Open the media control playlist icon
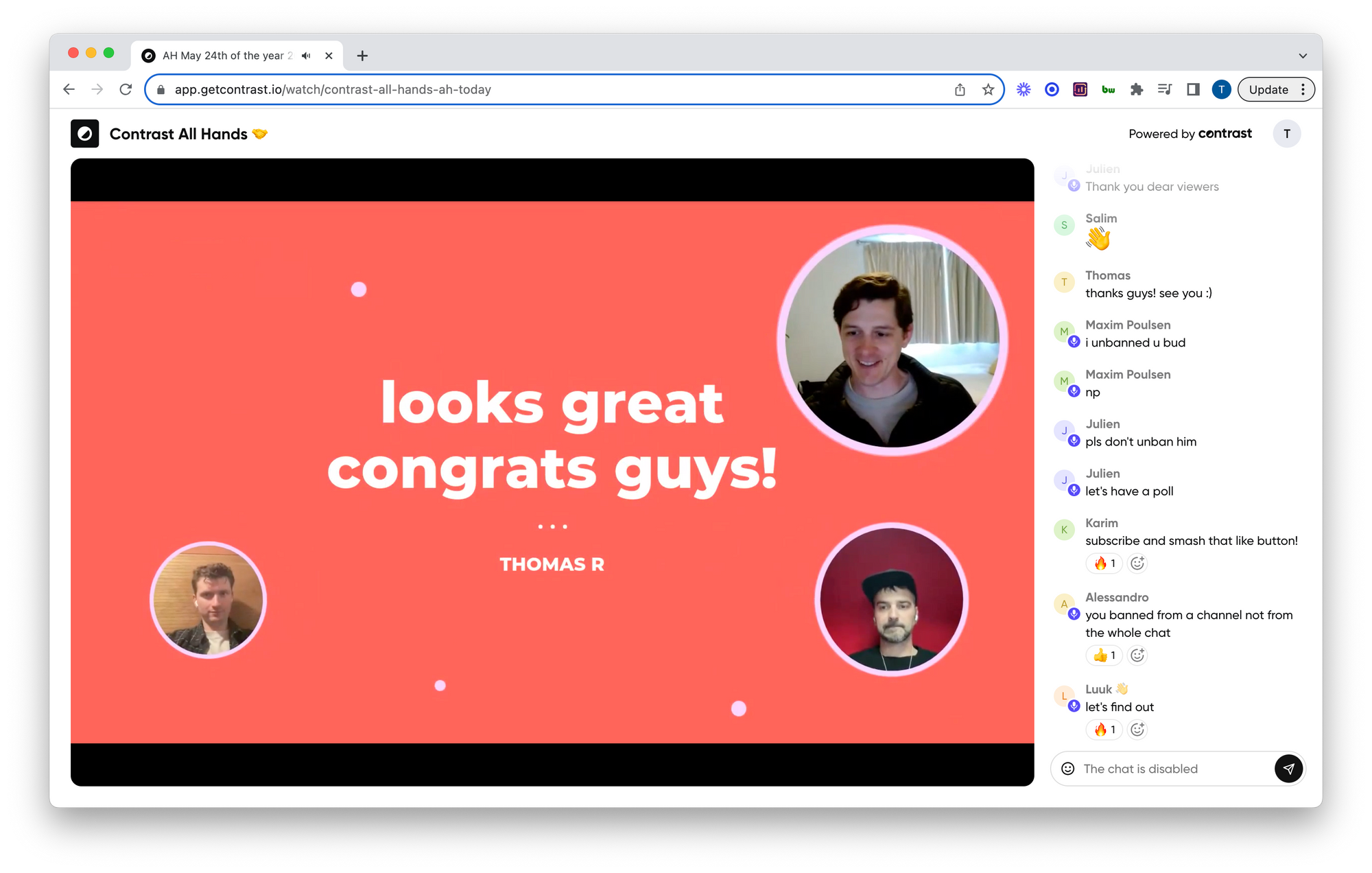Image resolution: width=1372 pixels, height=873 pixels. tap(1165, 89)
